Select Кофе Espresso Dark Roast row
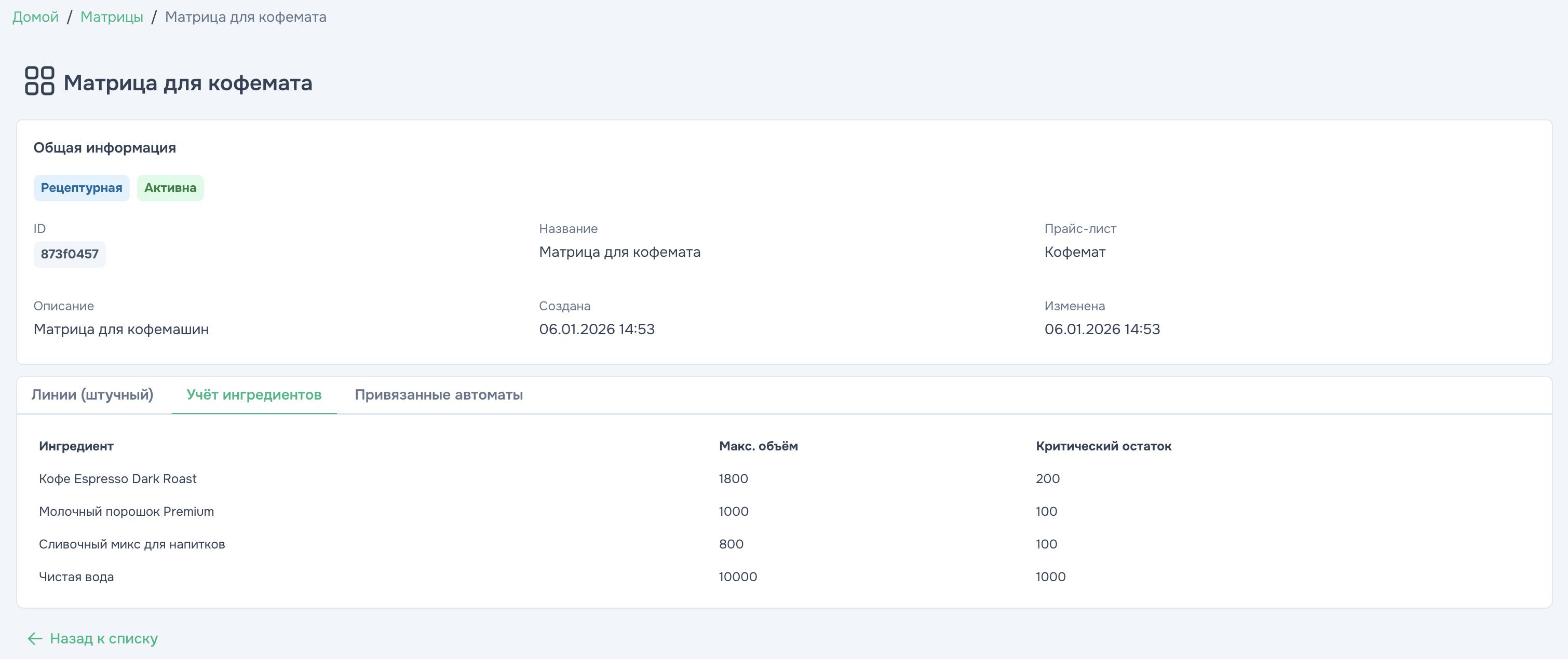This screenshot has width=1568, height=659. [x=117, y=479]
